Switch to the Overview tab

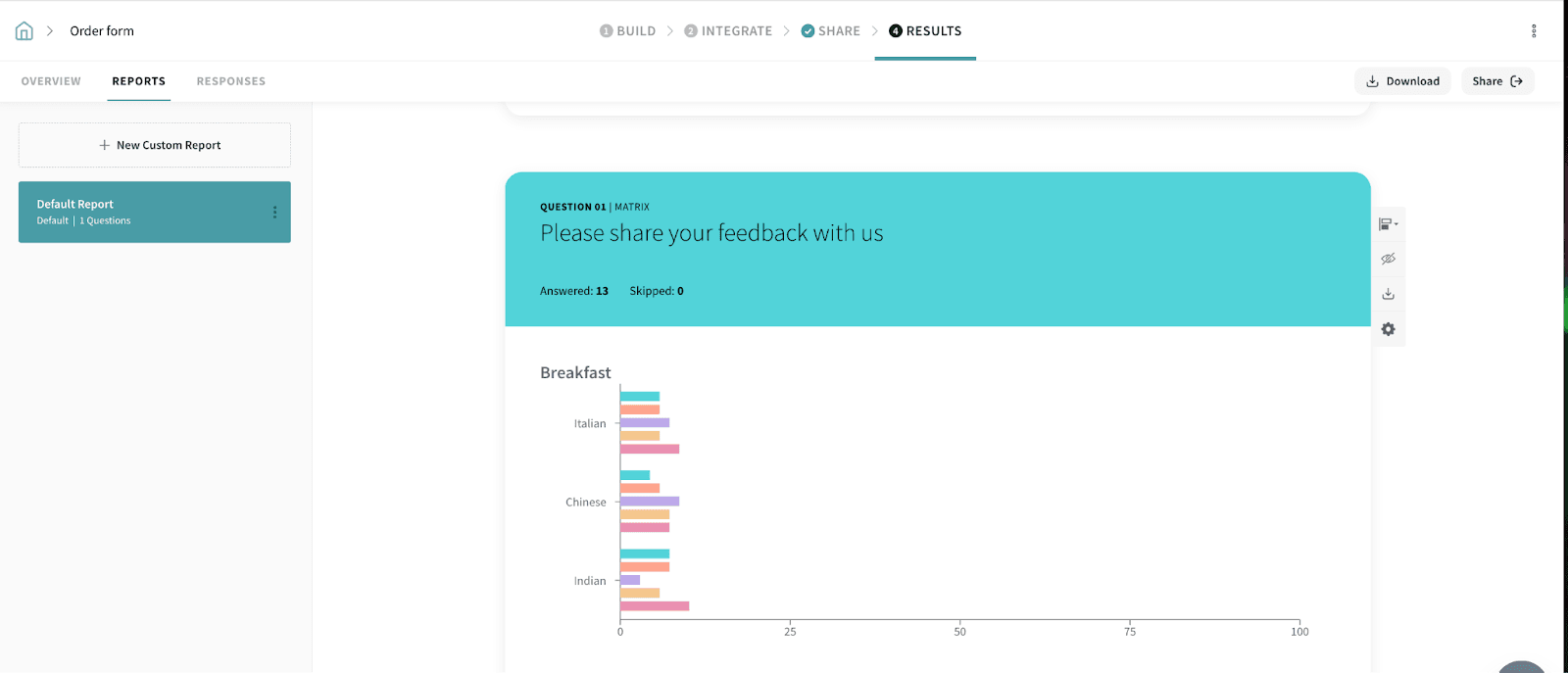[x=51, y=81]
